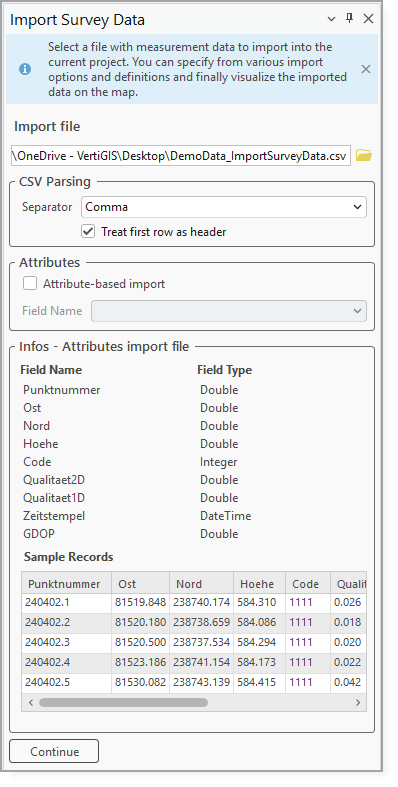This screenshot has width=398, height=787.
Task: Select cell 240402.3 in sample records
Action: tap(66, 643)
